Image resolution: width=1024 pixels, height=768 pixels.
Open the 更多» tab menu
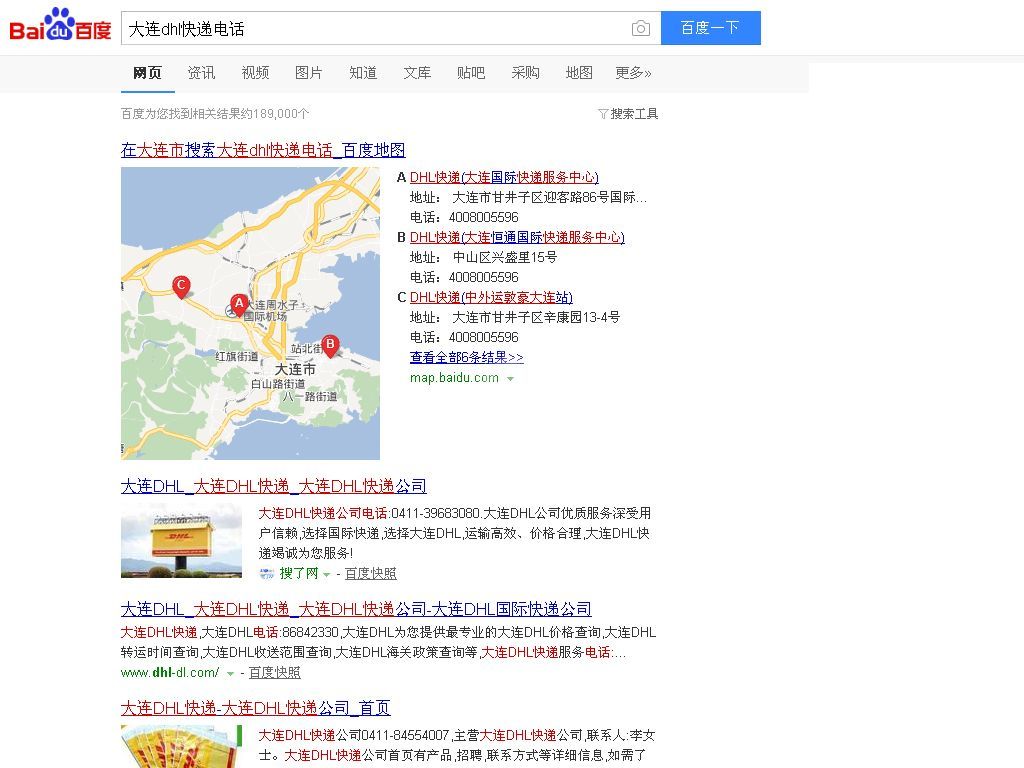[x=633, y=72]
